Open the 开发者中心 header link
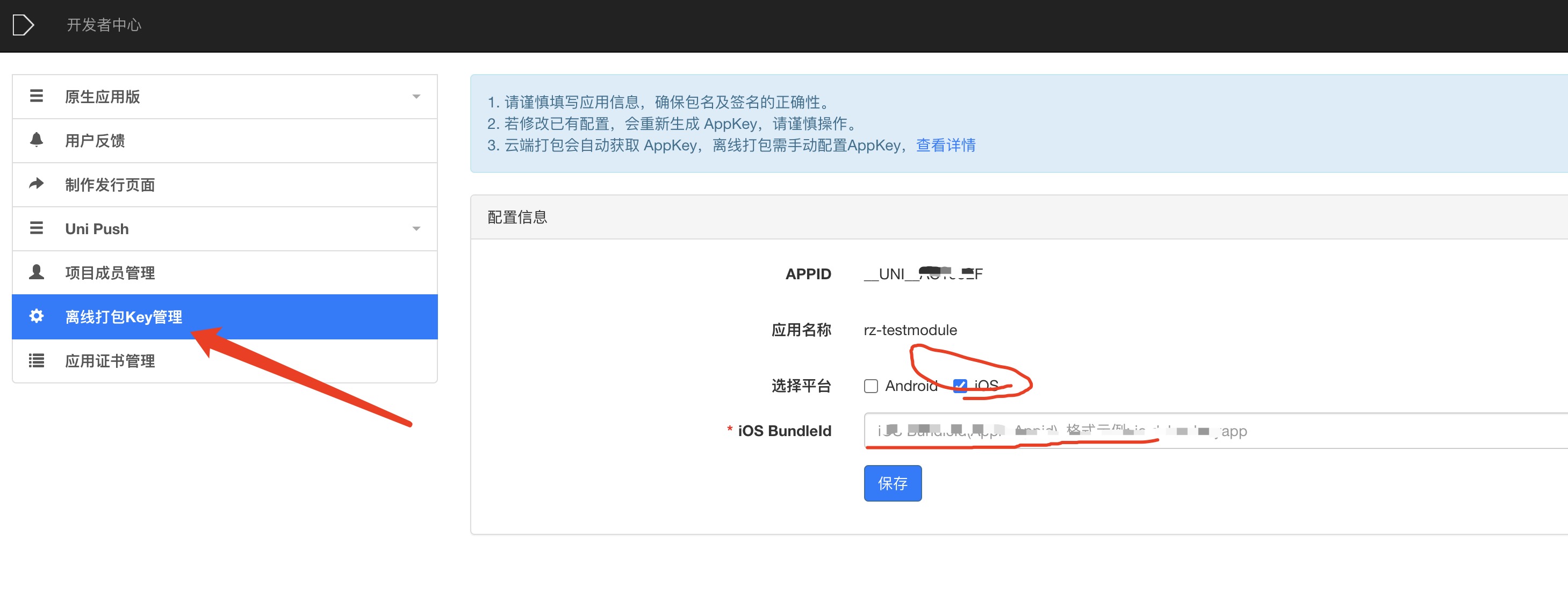Image resolution: width=1568 pixels, height=609 pixels. tap(104, 25)
